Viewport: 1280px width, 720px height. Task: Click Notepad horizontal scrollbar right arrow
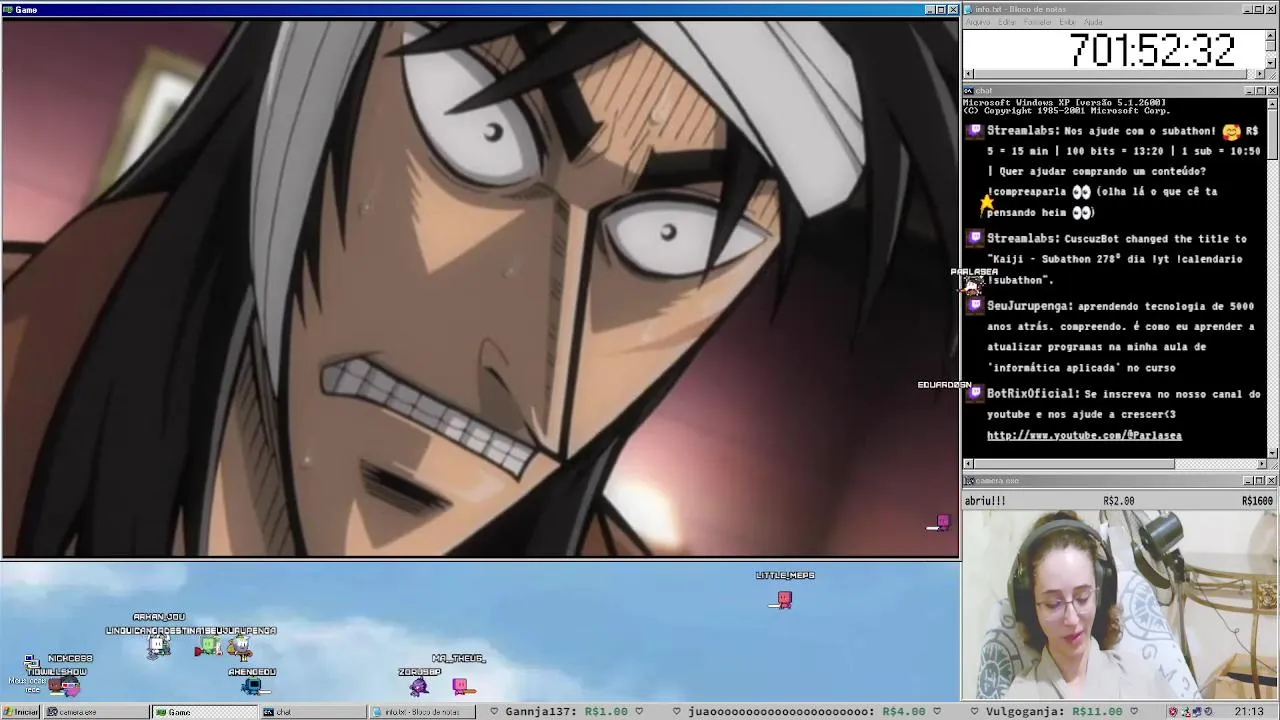click(1260, 74)
